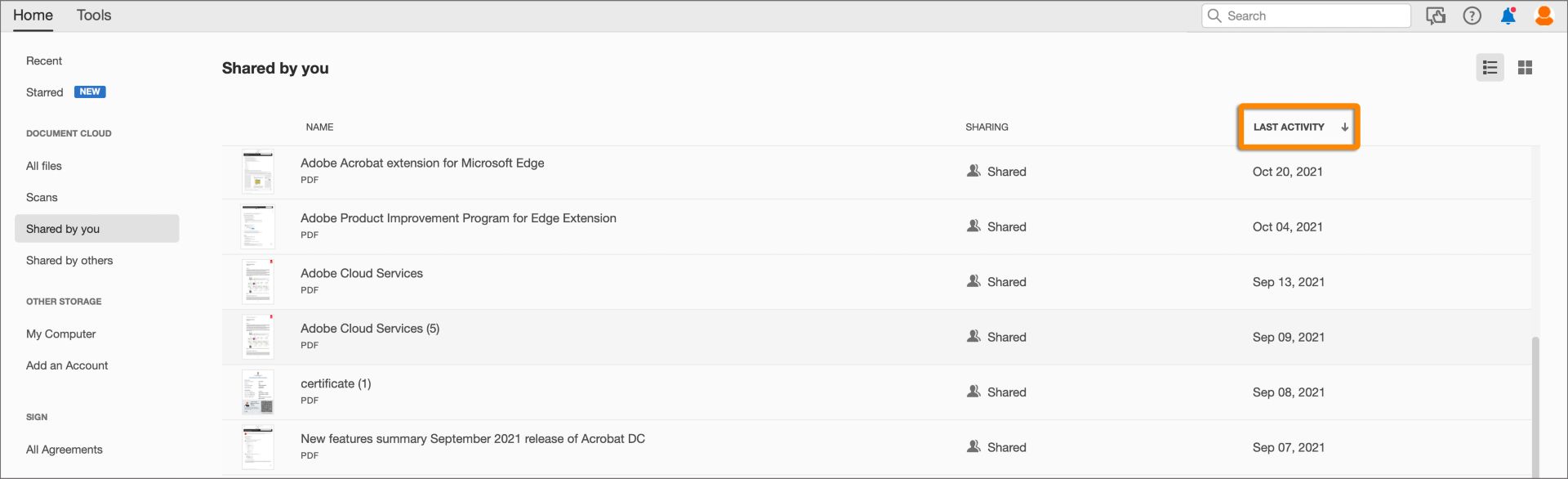
Task: Open Shared by others in sidebar
Action: [69, 261]
